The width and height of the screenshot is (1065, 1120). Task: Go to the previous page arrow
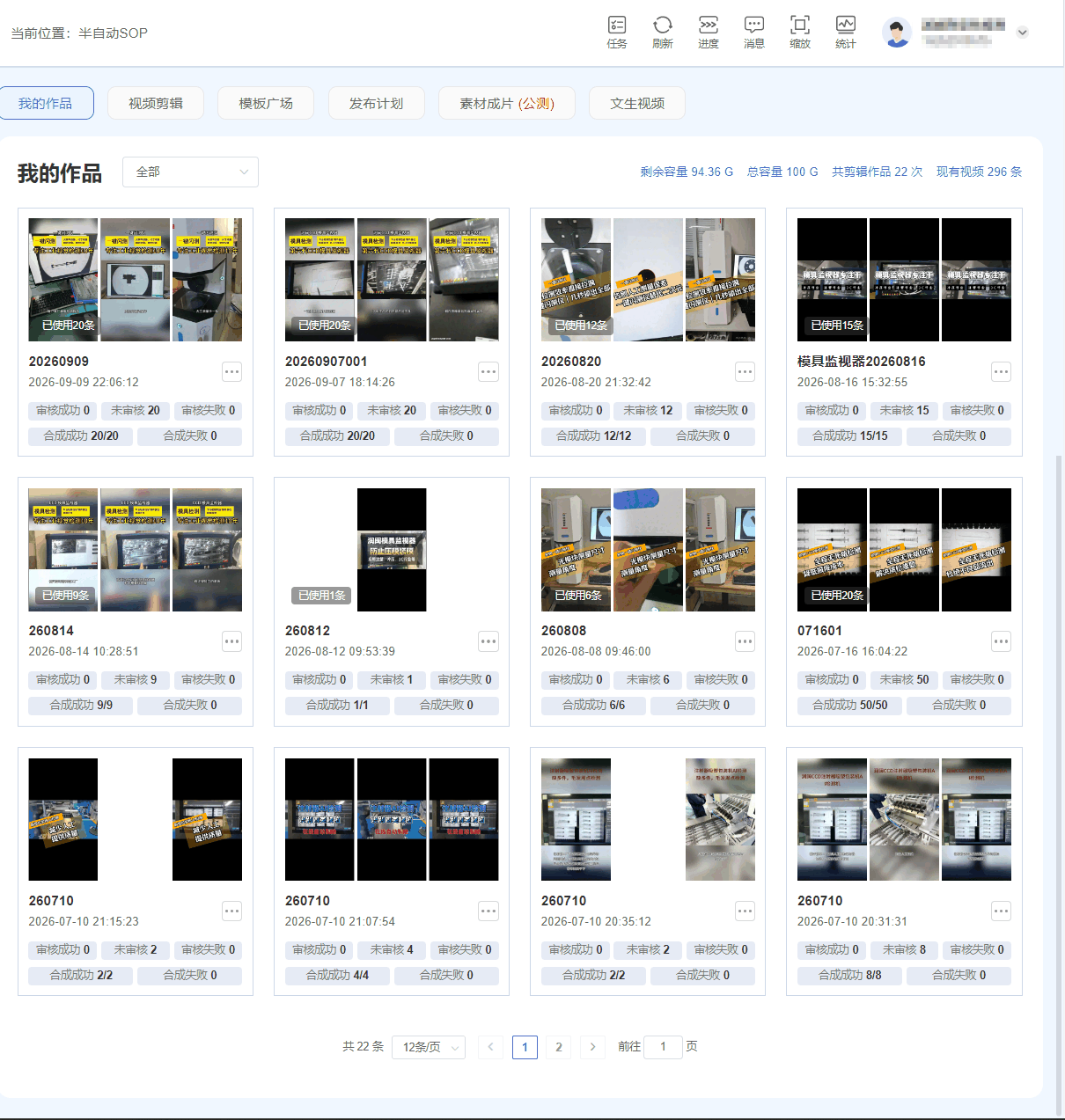click(490, 1047)
